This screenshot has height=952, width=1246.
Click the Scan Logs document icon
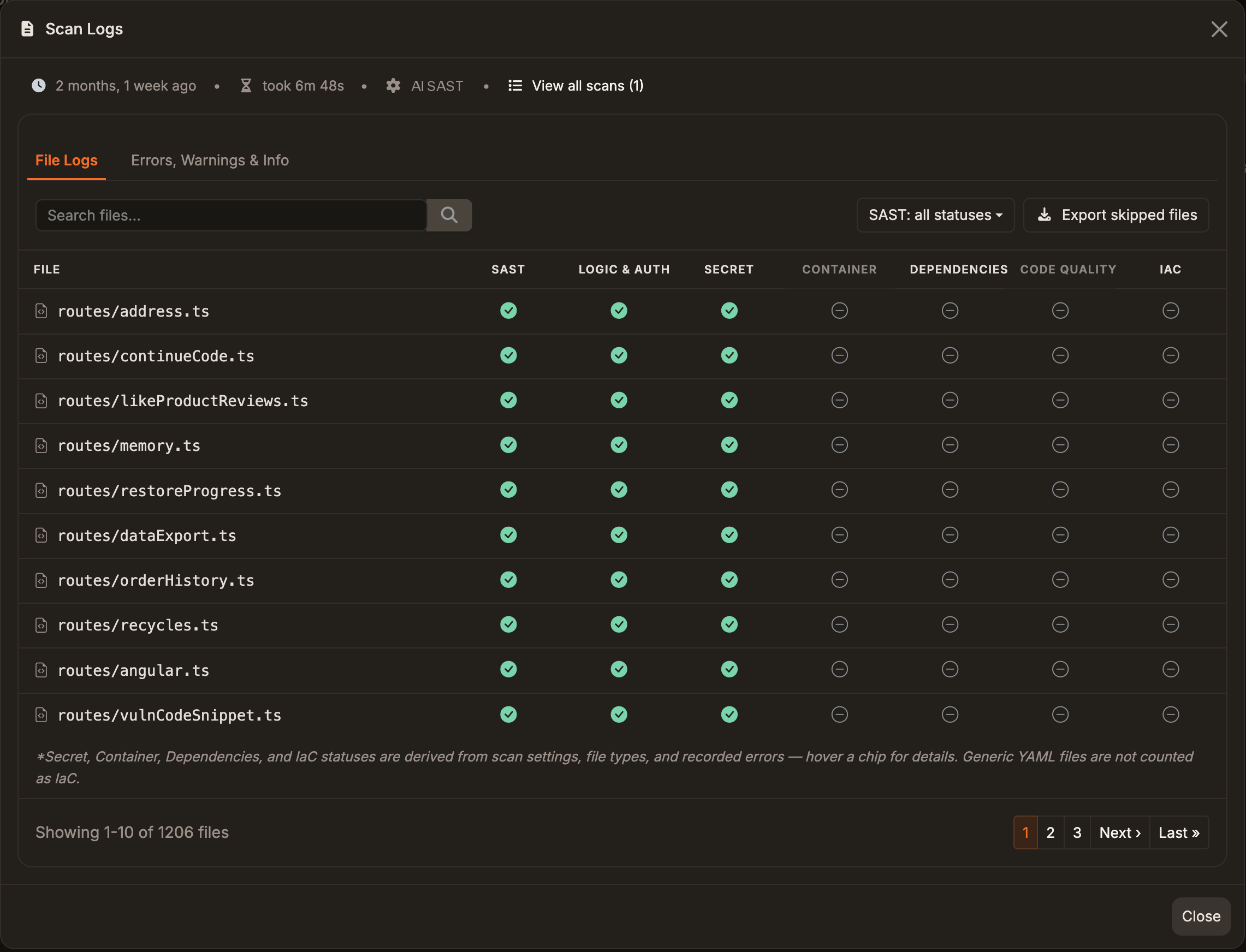click(x=27, y=29)
